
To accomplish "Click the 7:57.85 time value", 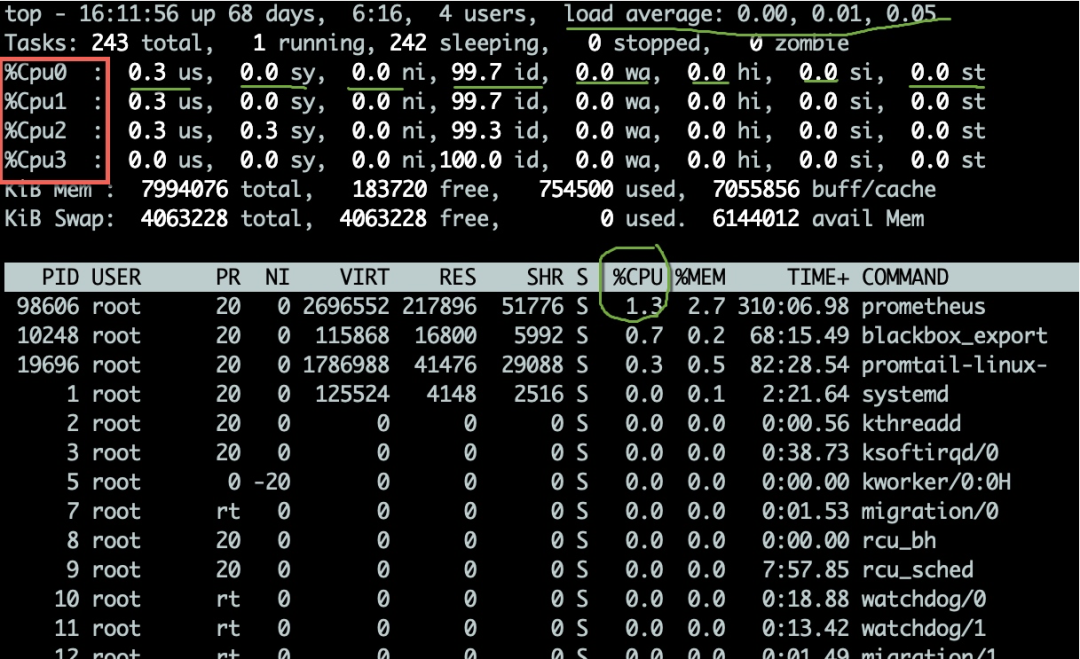I will (x=806, y=570).
